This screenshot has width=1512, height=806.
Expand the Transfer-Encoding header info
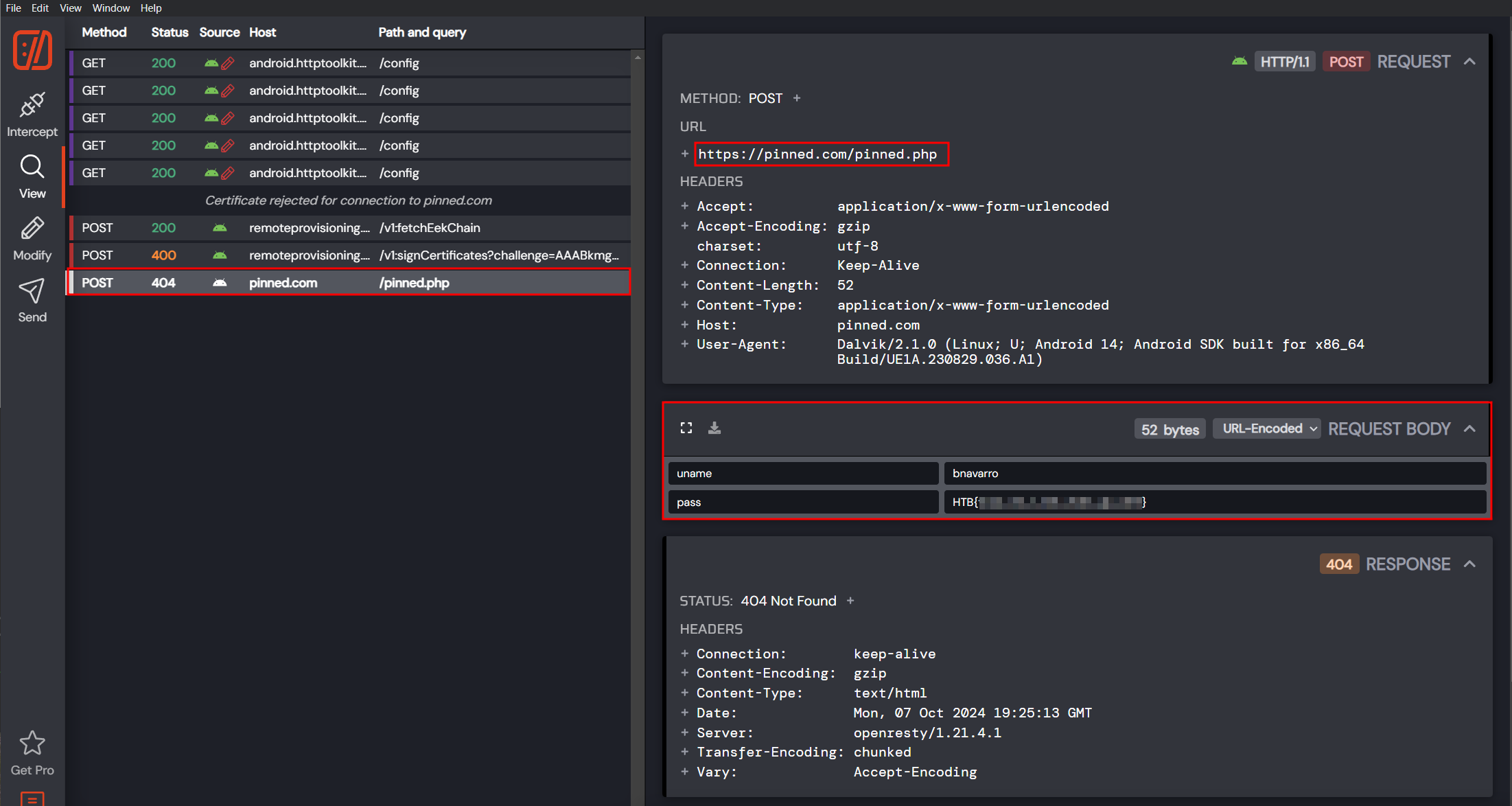(x=684, y=752)
